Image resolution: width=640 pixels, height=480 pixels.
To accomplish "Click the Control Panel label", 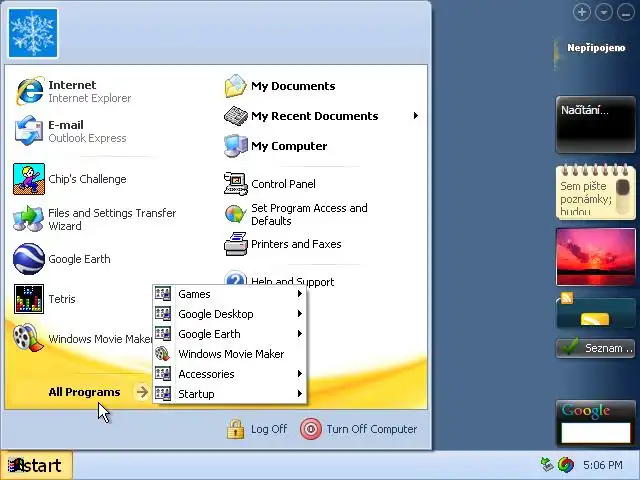I will pos(283,184).
